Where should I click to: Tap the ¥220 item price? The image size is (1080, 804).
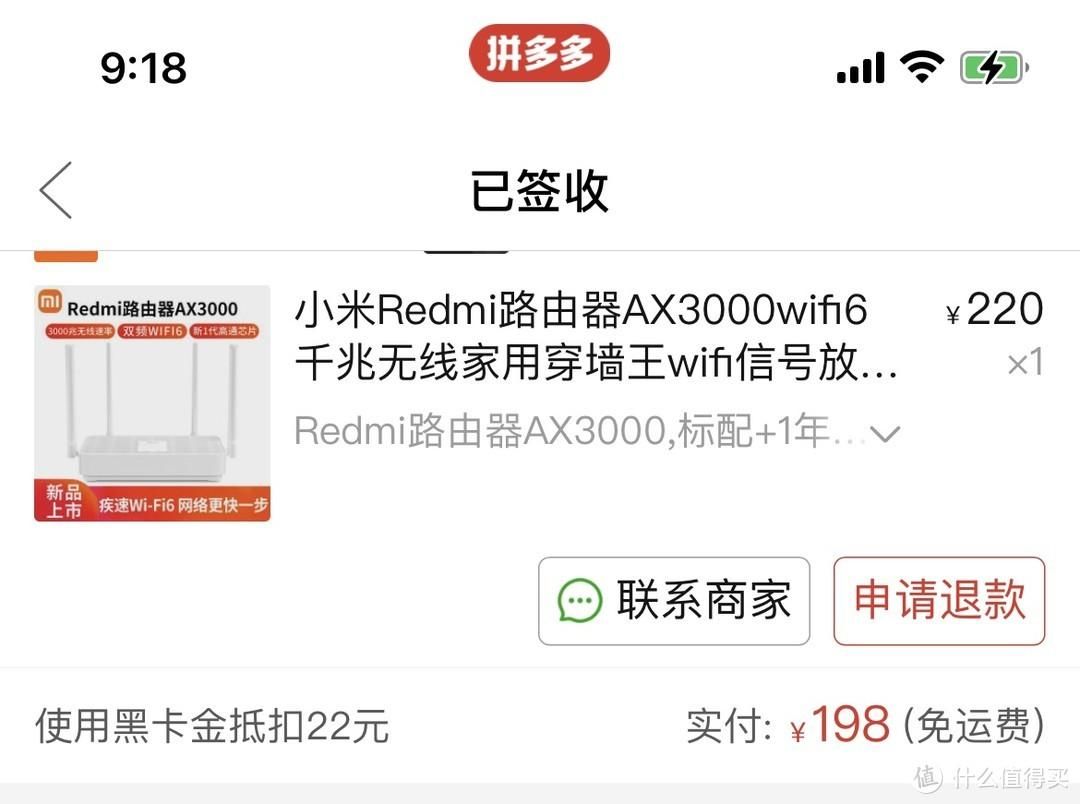tap(995, 309)
